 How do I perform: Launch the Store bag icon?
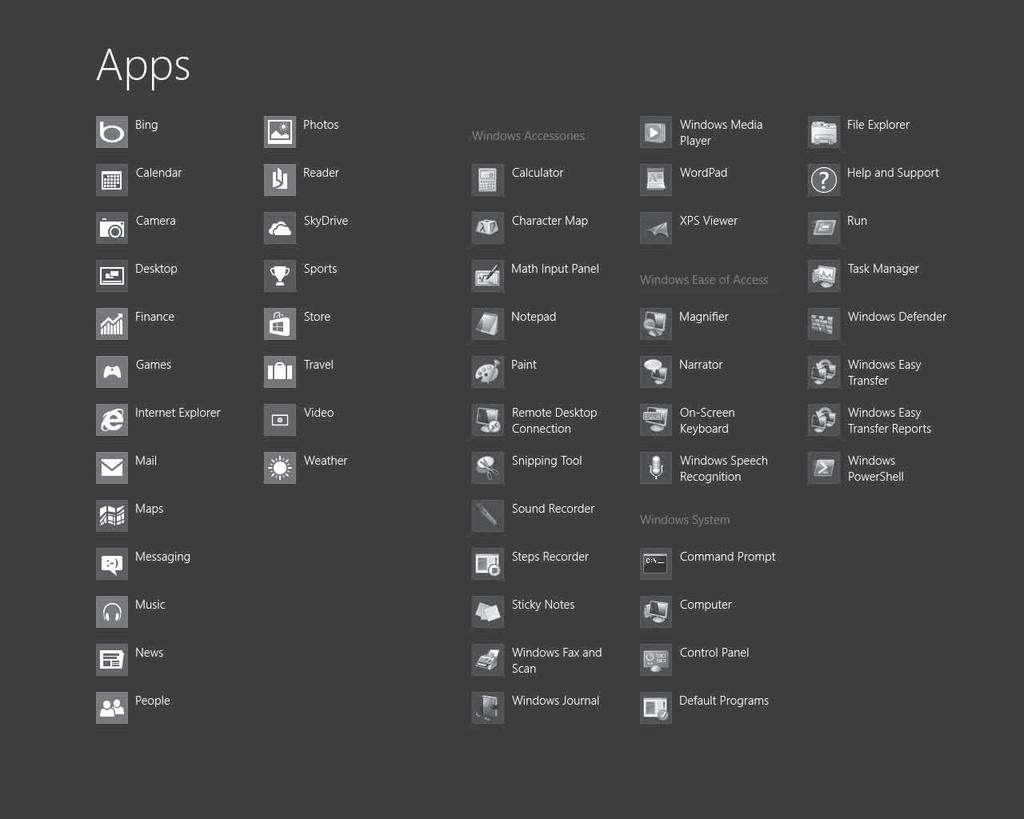pyautogui.click(x=280, y=324)
